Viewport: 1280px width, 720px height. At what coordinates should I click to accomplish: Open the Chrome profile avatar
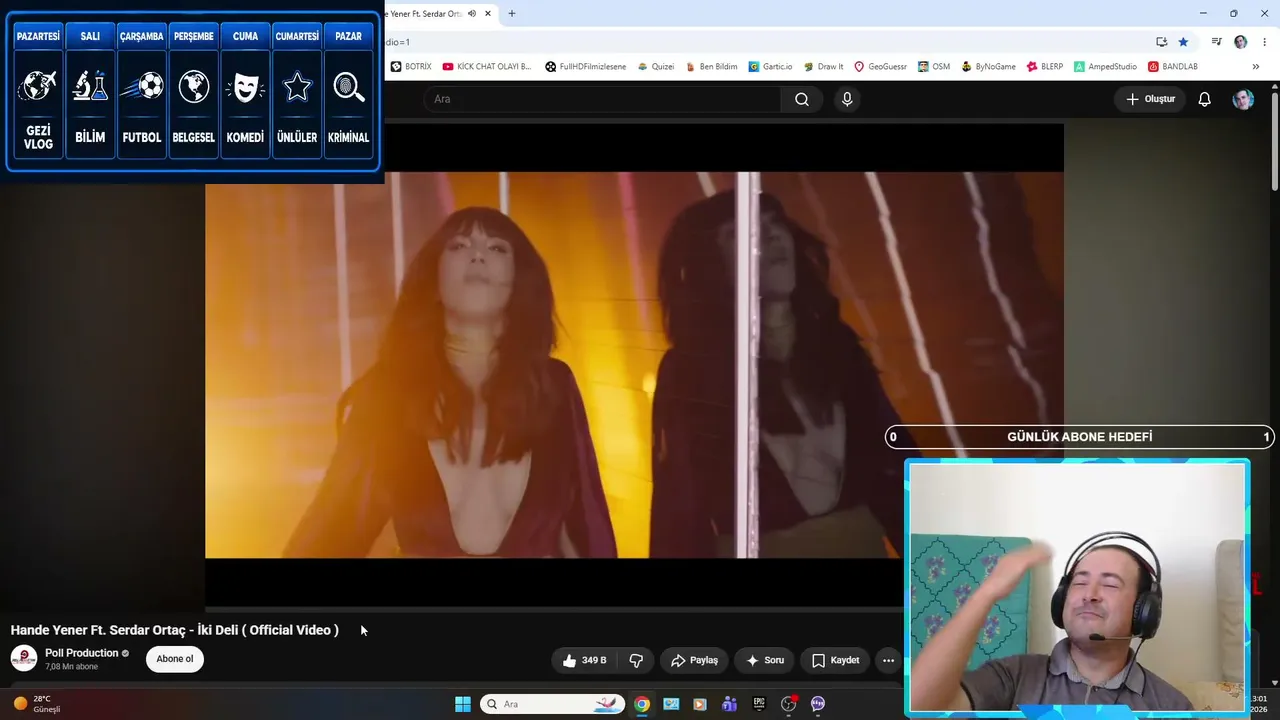(1241, 42)
